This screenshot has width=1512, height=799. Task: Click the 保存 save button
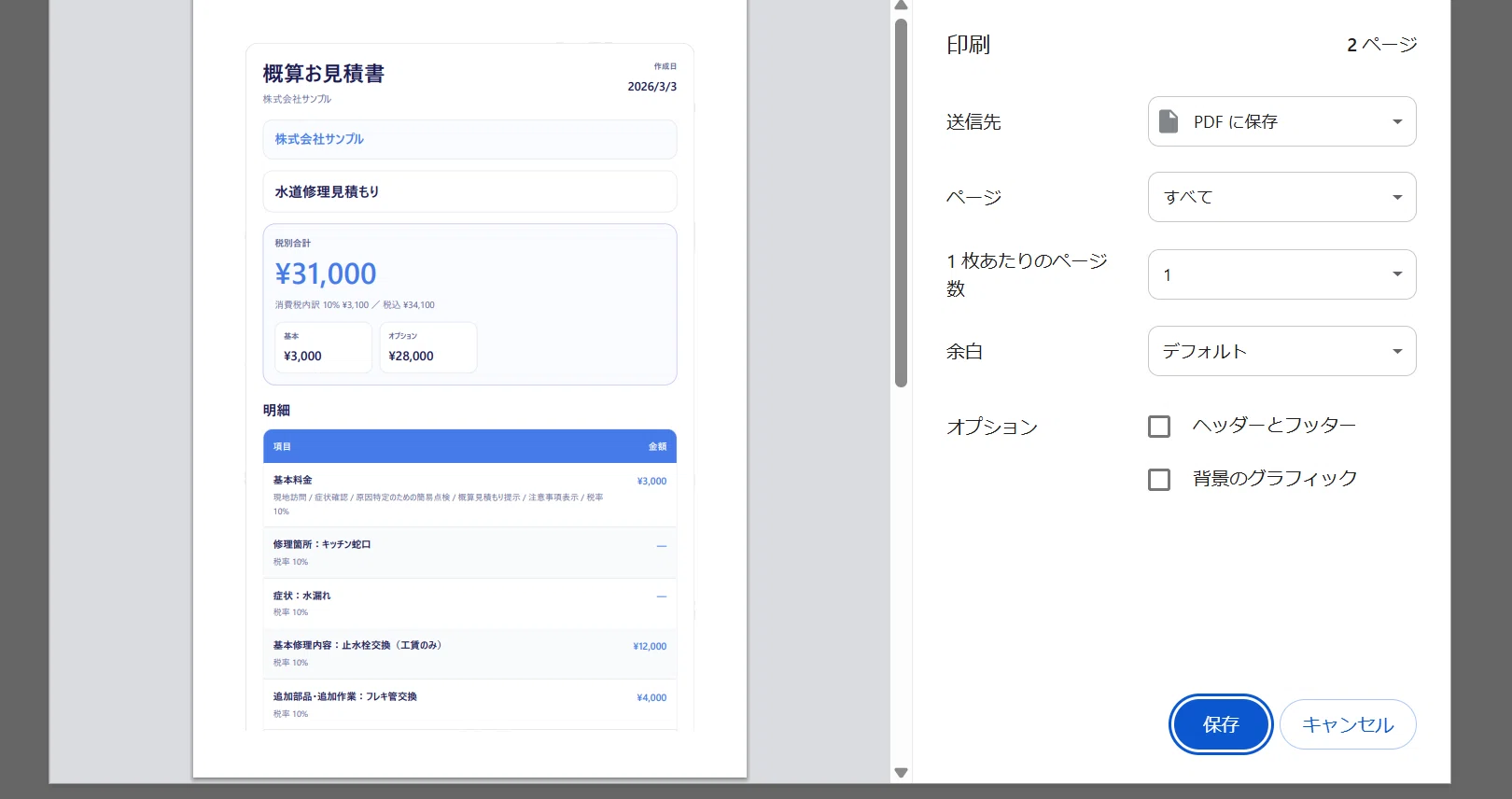point(1221,724)
